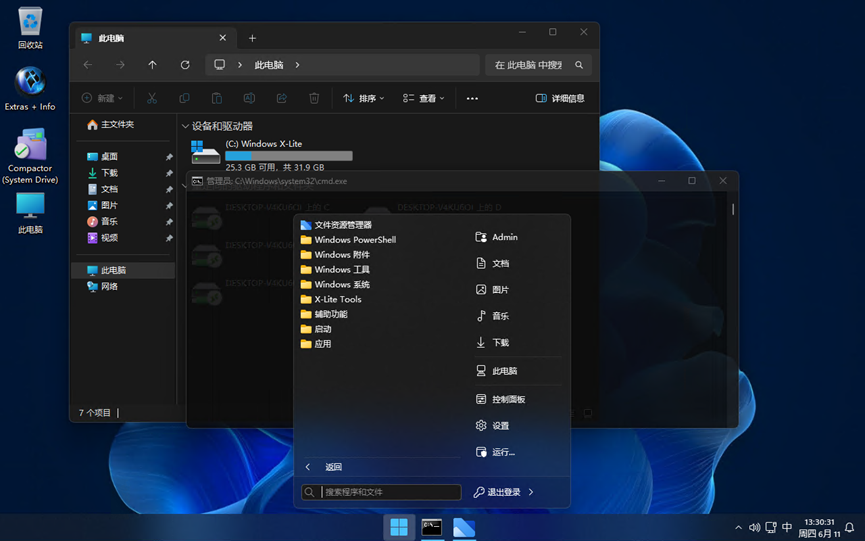Open Windows 工具 folder in start menu
The height and width of the screenshot is (541, 865).
pos(335,270)
